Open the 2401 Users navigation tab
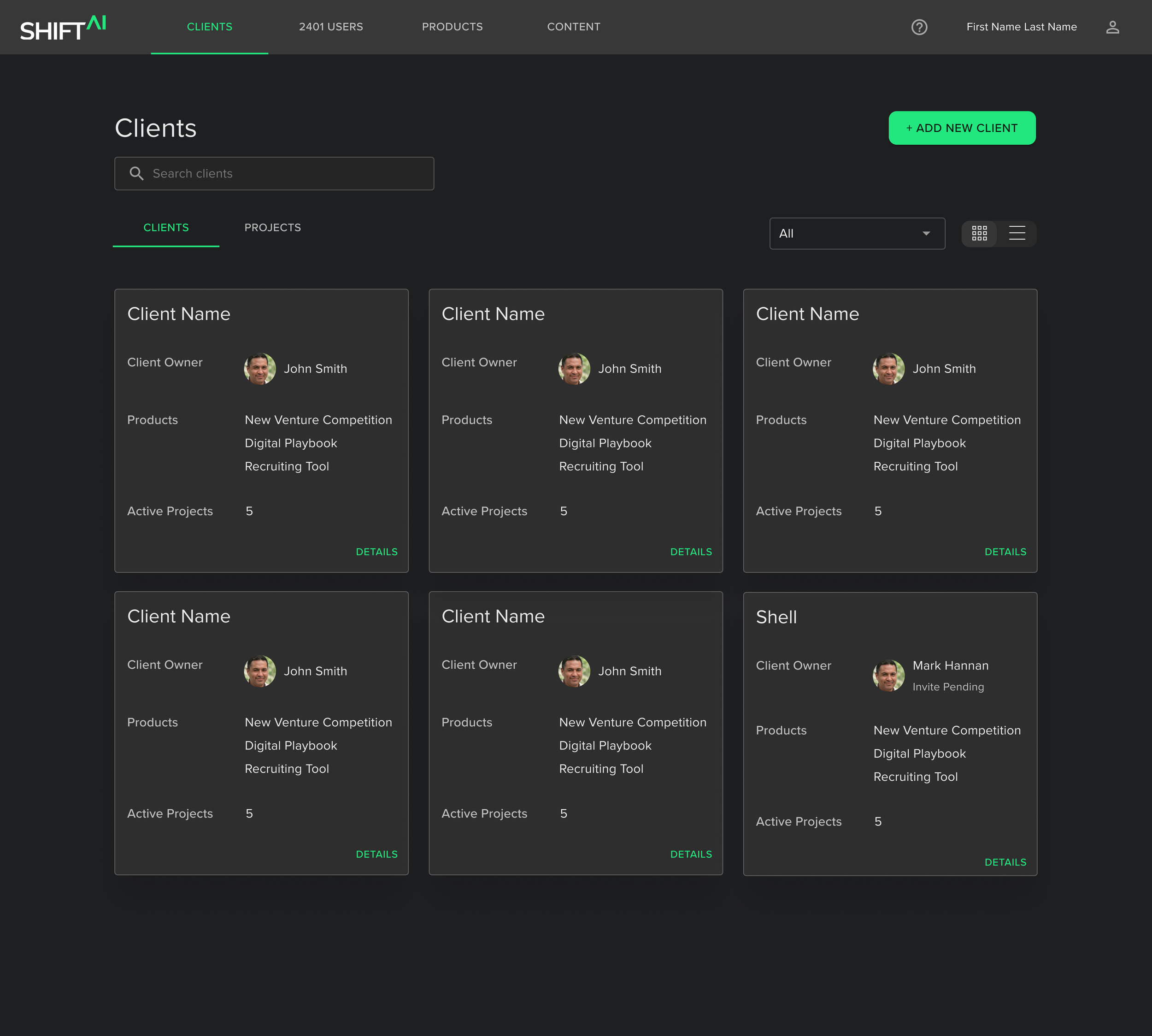 pyautogui.click(x=331, y=27)
